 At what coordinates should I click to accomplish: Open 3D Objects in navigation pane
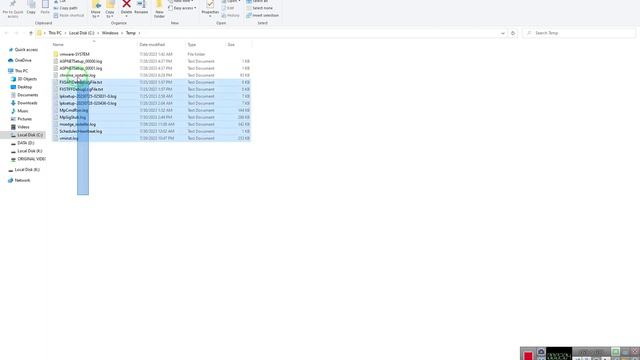(x=24, y=79)
